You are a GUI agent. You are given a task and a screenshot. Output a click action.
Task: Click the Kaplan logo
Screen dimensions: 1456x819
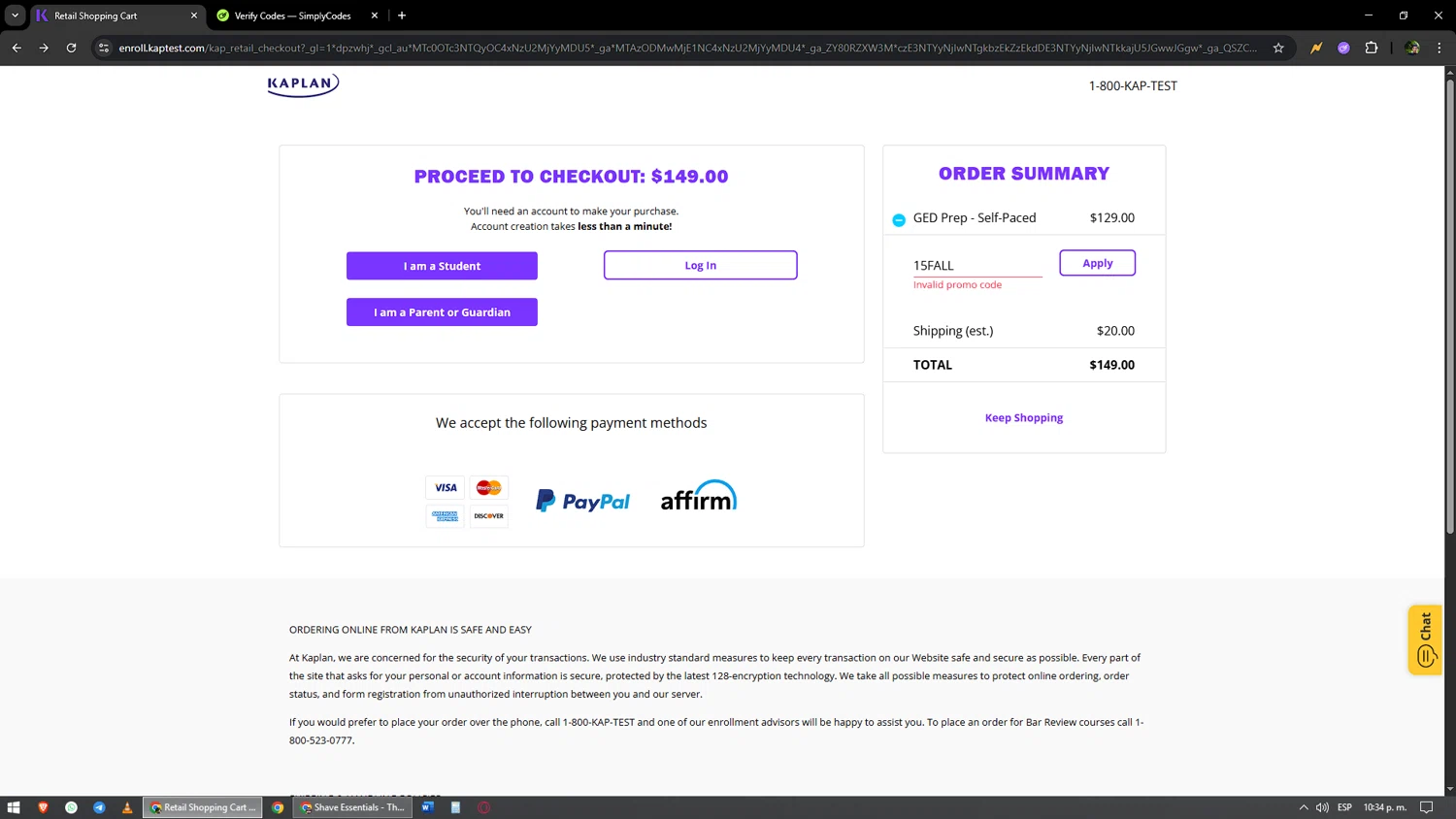(303, 84)
